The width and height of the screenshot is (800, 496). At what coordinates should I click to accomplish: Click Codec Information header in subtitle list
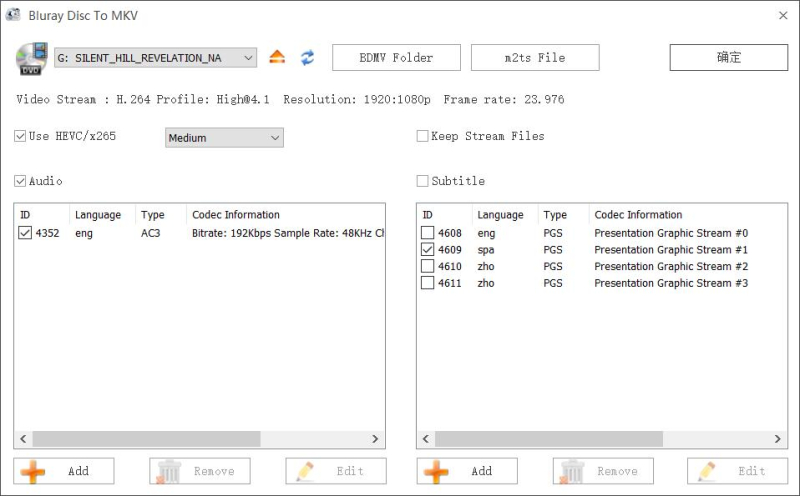[638, 215]
